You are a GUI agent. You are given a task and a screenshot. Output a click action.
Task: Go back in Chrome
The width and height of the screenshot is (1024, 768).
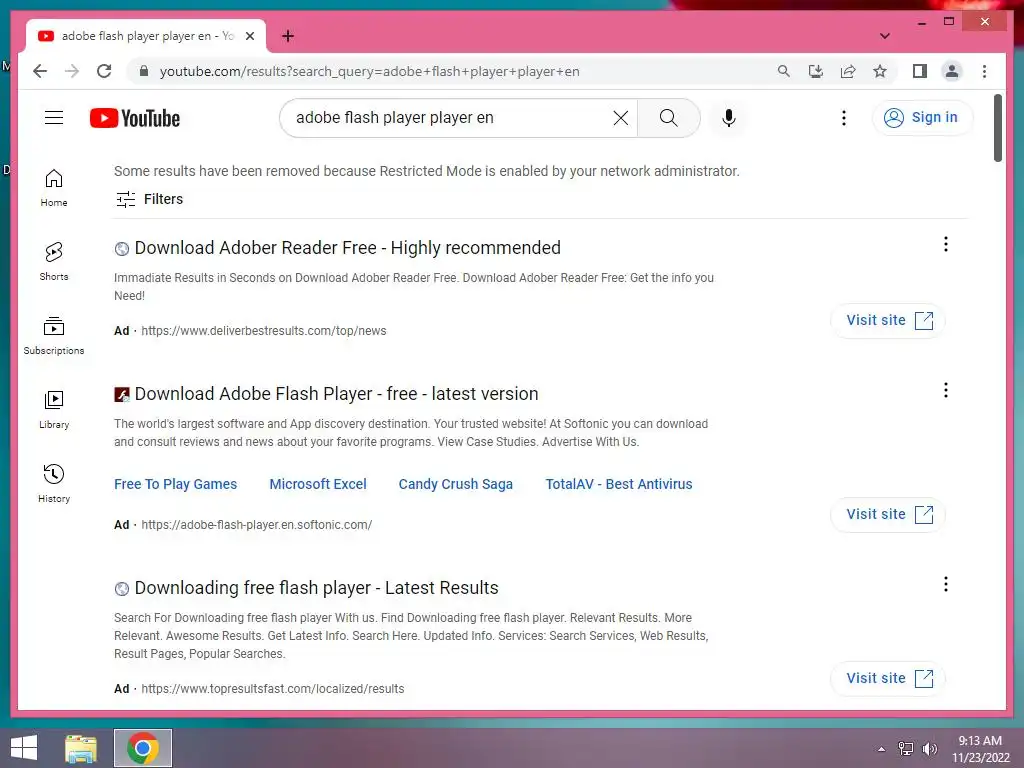click(40, 71)
